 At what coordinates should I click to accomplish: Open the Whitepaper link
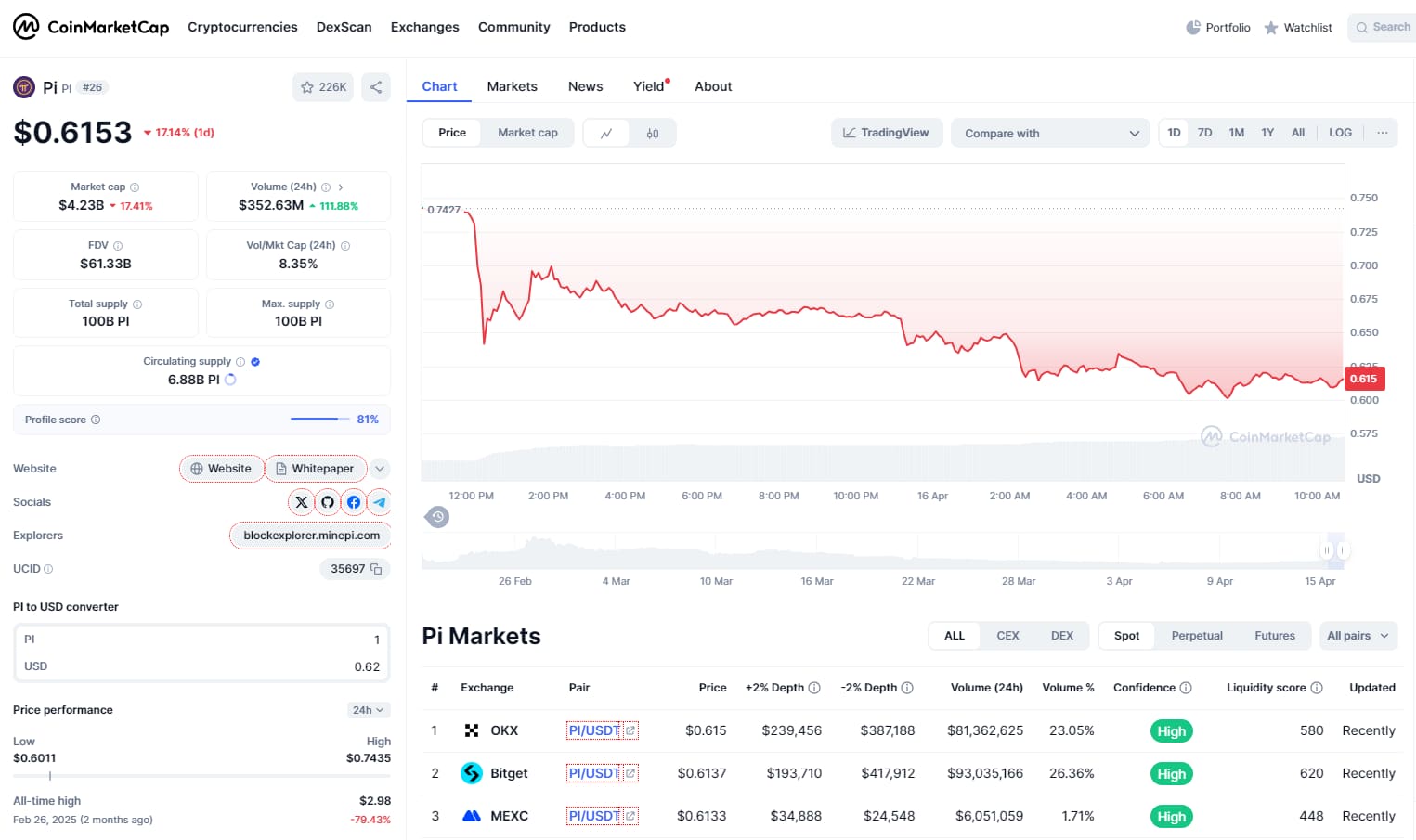(316, 469)
